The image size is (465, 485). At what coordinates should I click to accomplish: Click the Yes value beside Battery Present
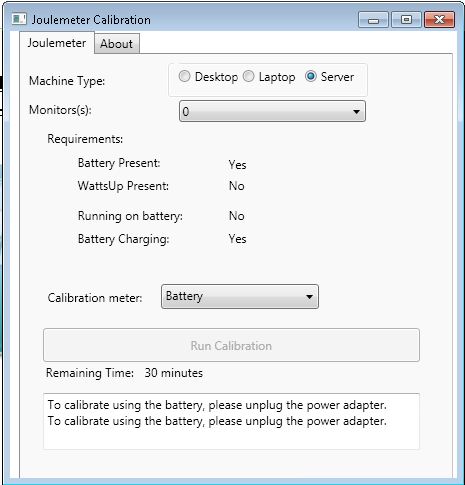(238, 165)
